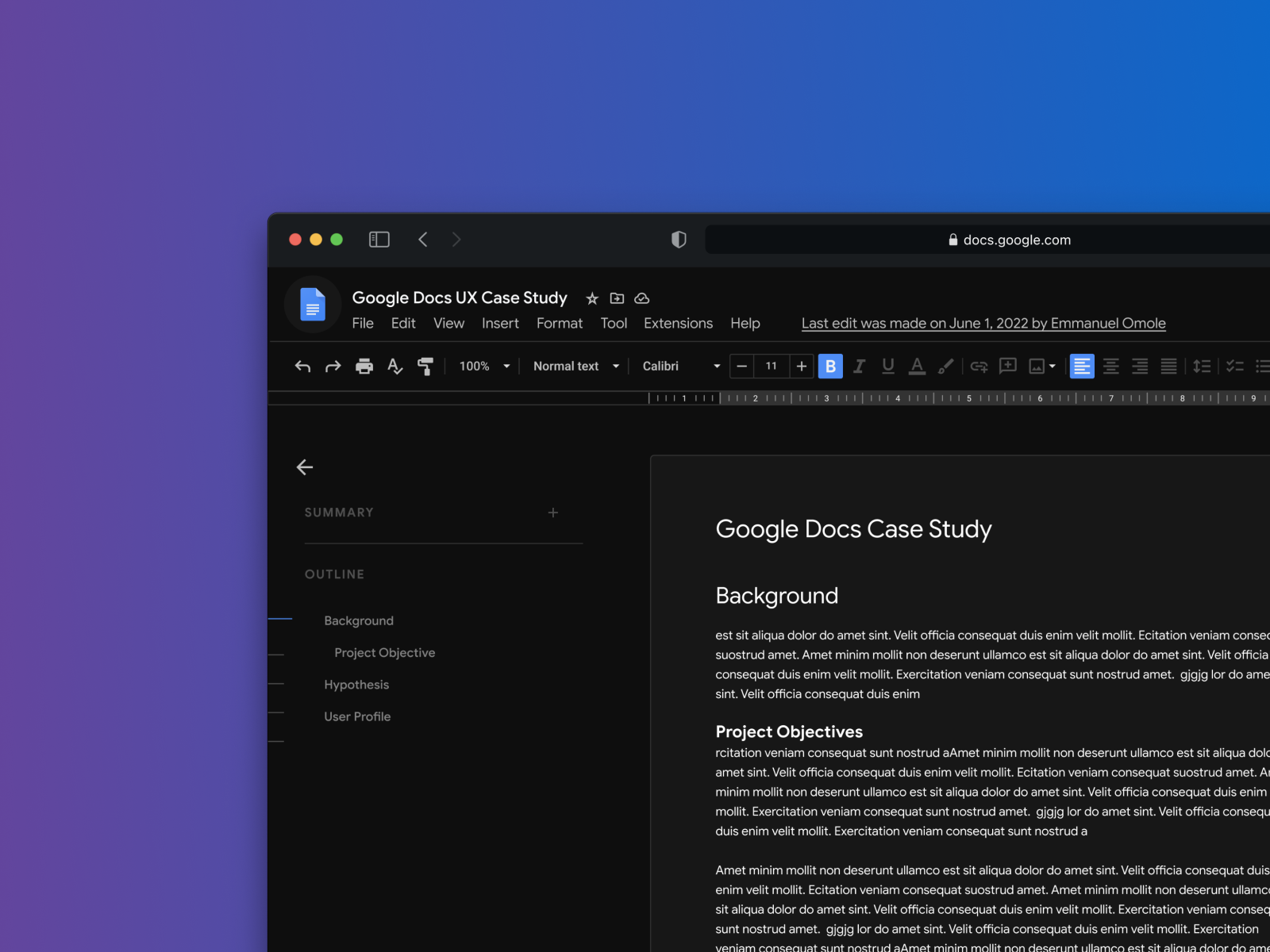The width and height of the screenshot is (1270, 952).
Task: Open the last edit history link
Action: click(x=983, y=323)
